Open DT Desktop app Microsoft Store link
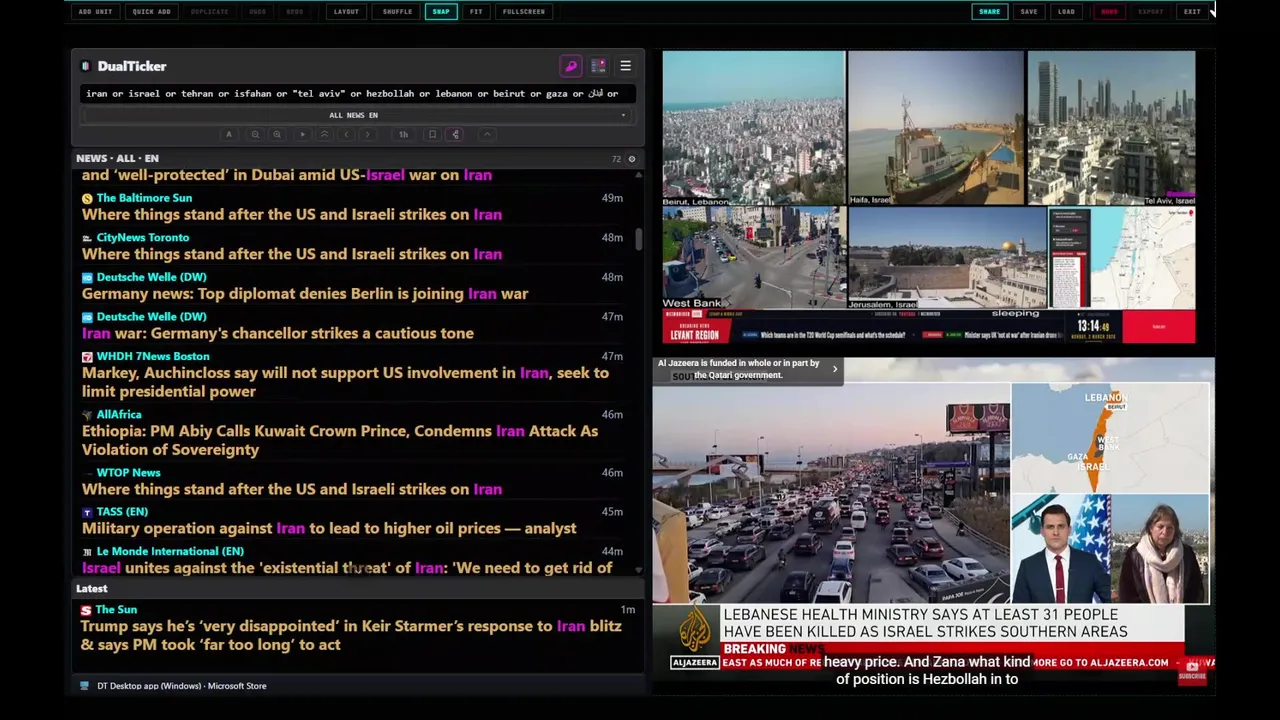This screenshot has height=720, width=1280. click(181, 686)
